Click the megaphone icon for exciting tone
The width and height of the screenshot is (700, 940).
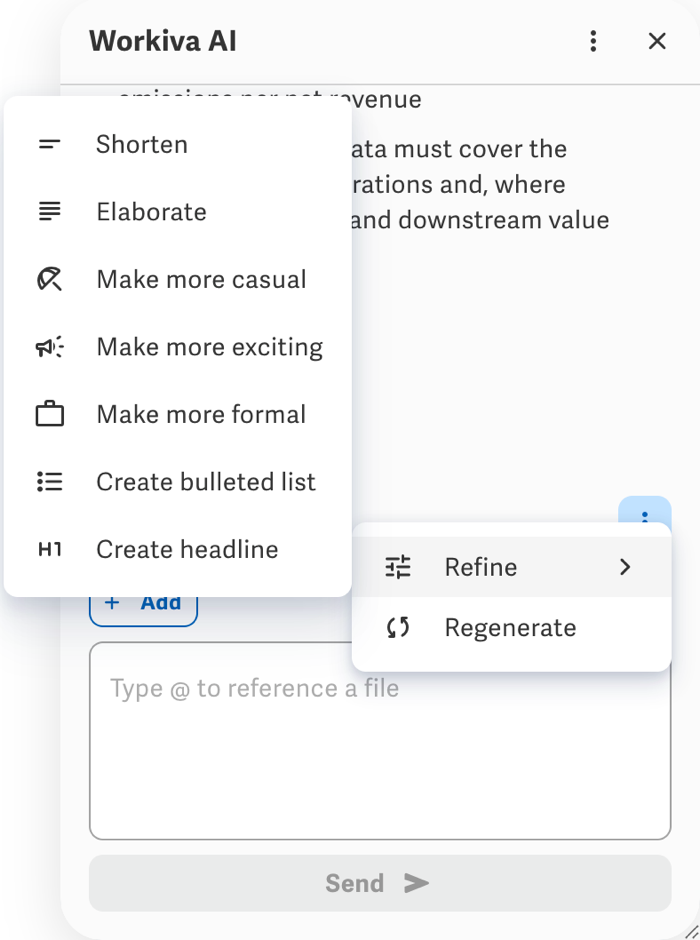[x=50, y=347]
